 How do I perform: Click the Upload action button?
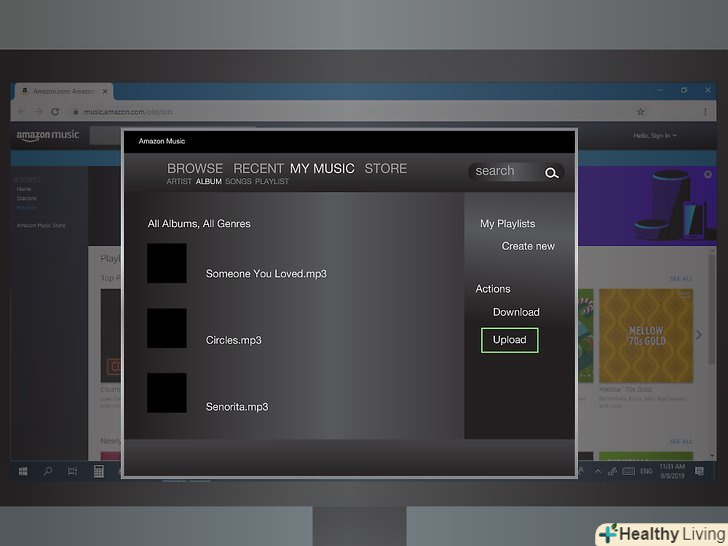click(x=510, y=340)
